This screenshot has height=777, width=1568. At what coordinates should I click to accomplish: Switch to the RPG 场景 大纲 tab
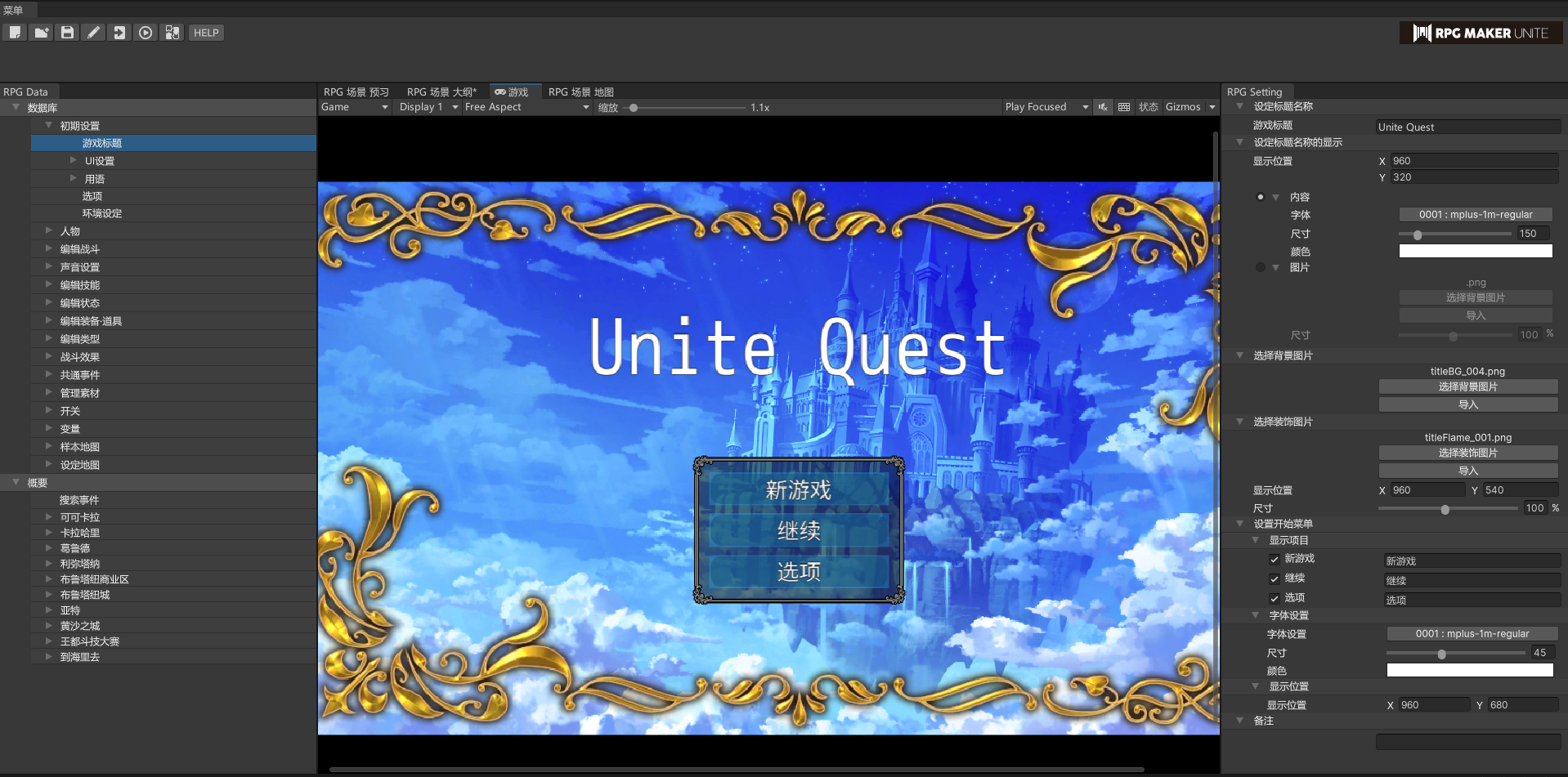click(441, 92)
